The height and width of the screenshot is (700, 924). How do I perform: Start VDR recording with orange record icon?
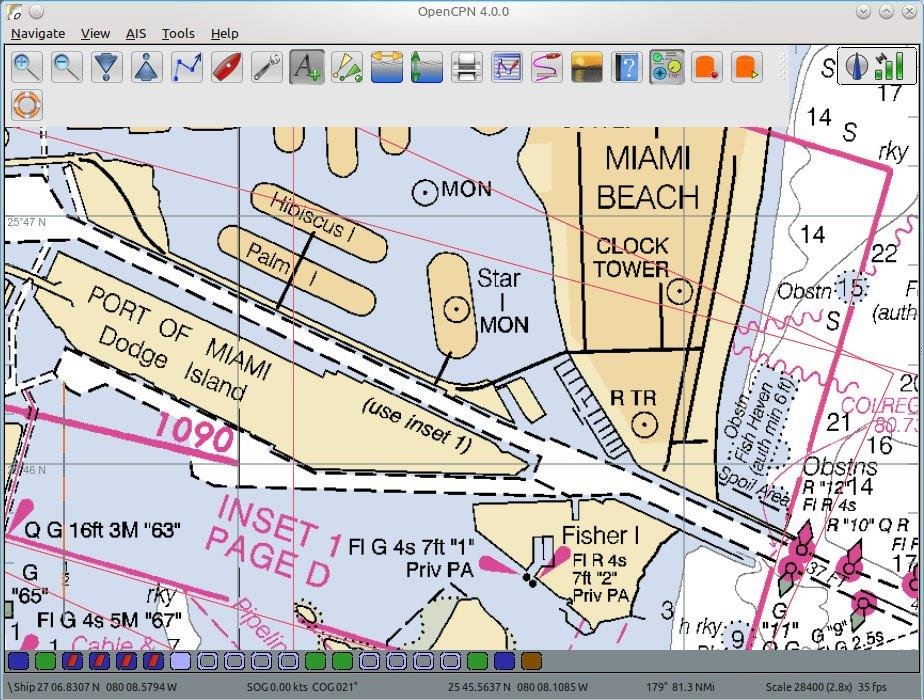coord(707,67)
